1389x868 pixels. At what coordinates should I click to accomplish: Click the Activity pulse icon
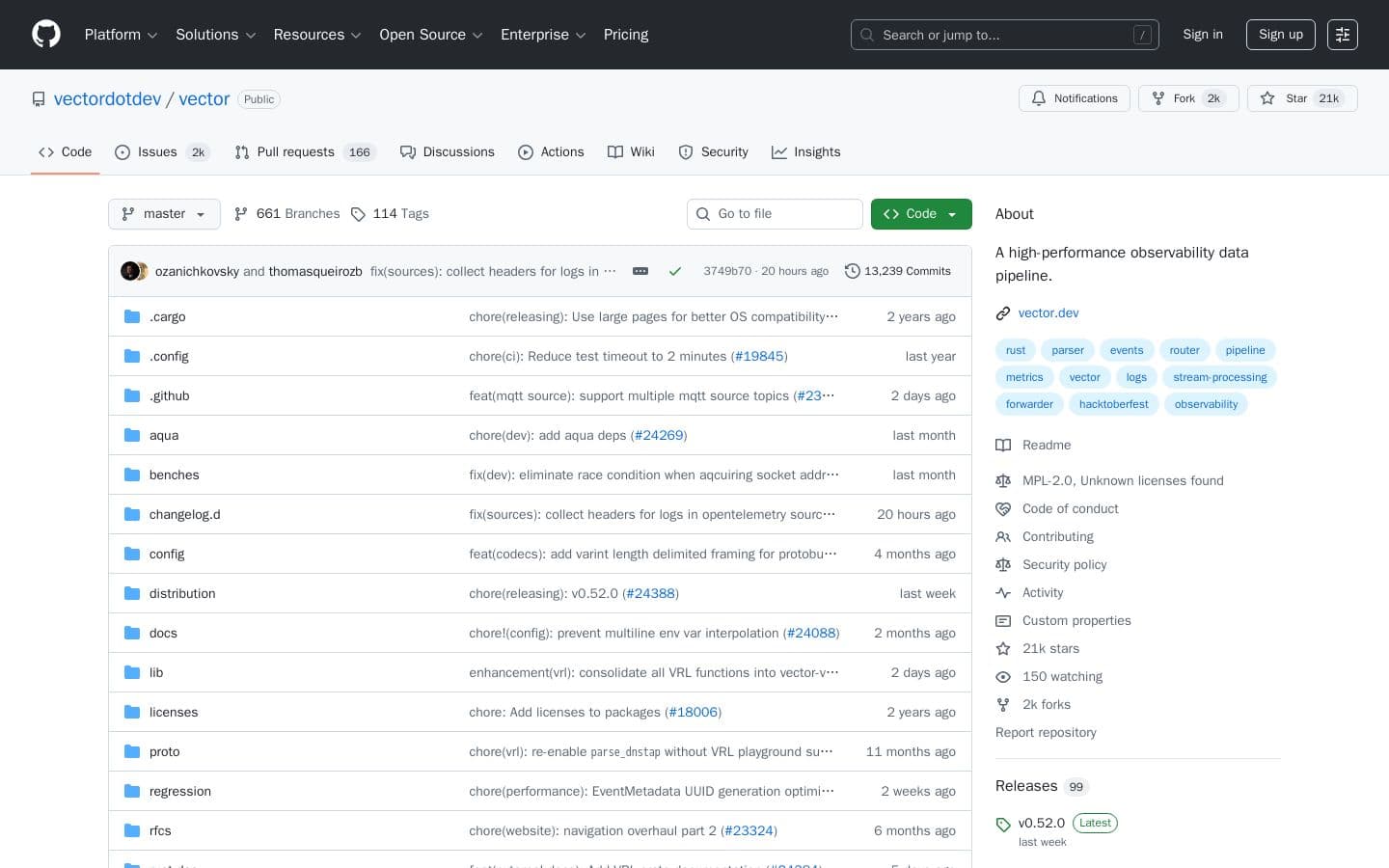pos(1003,592)
